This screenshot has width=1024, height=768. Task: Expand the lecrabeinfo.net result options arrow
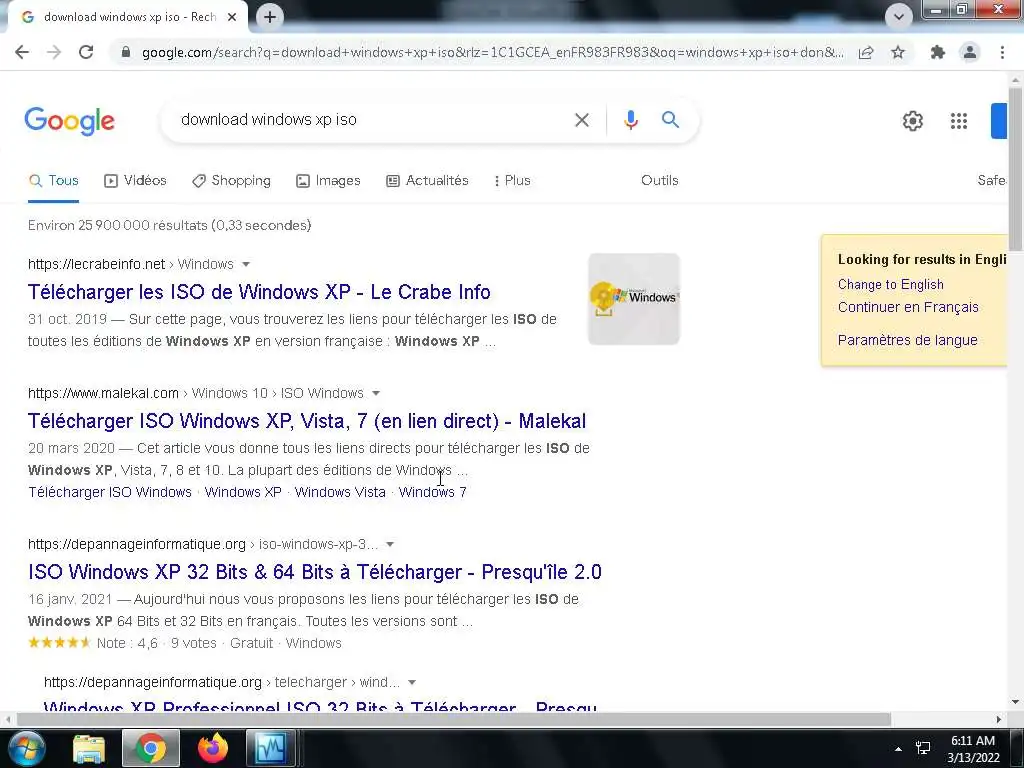pyautogui.click(x=246, y=264)
